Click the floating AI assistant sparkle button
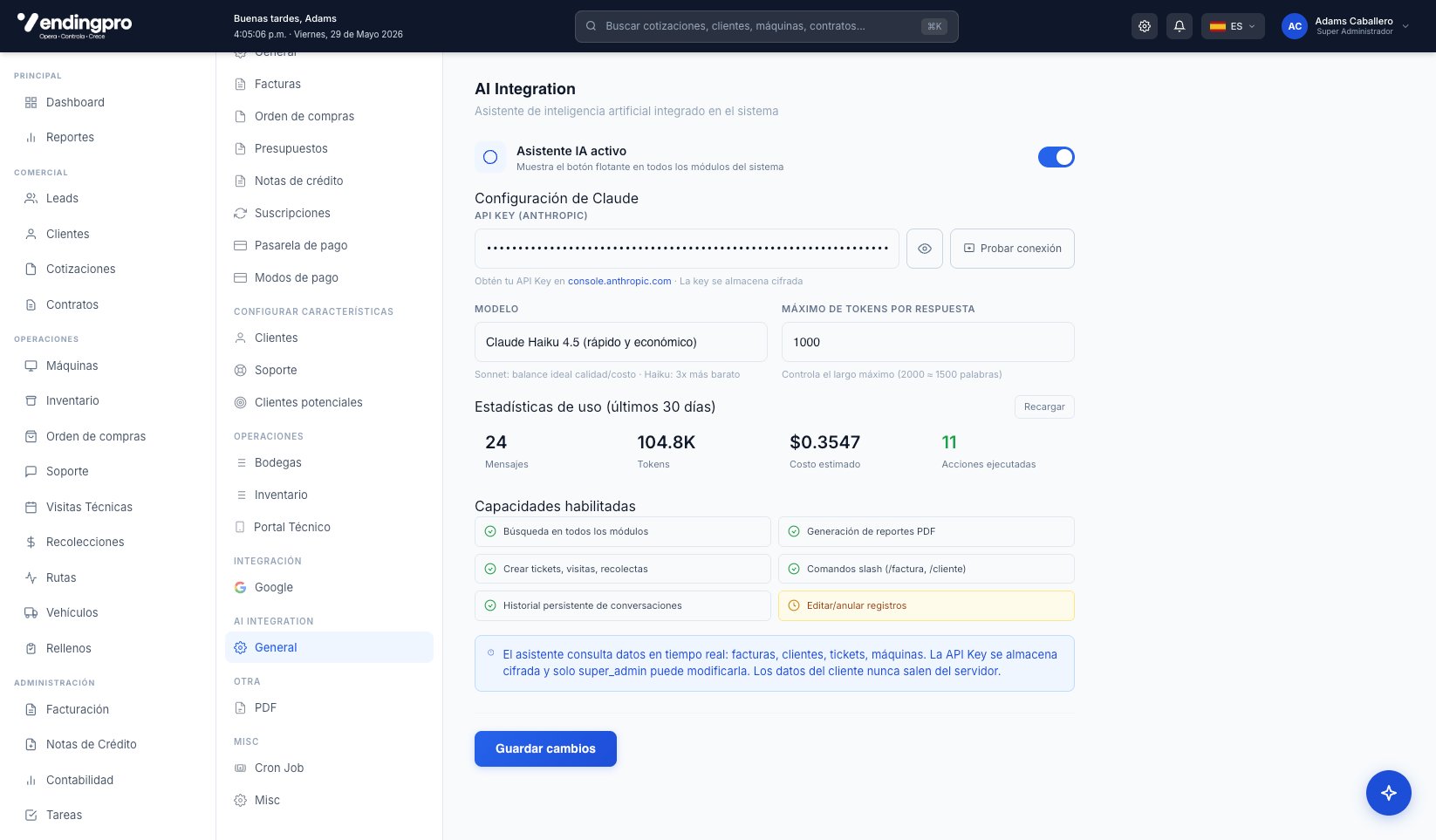Viewport: 1436px width, 840px height. pos(1389,793)
